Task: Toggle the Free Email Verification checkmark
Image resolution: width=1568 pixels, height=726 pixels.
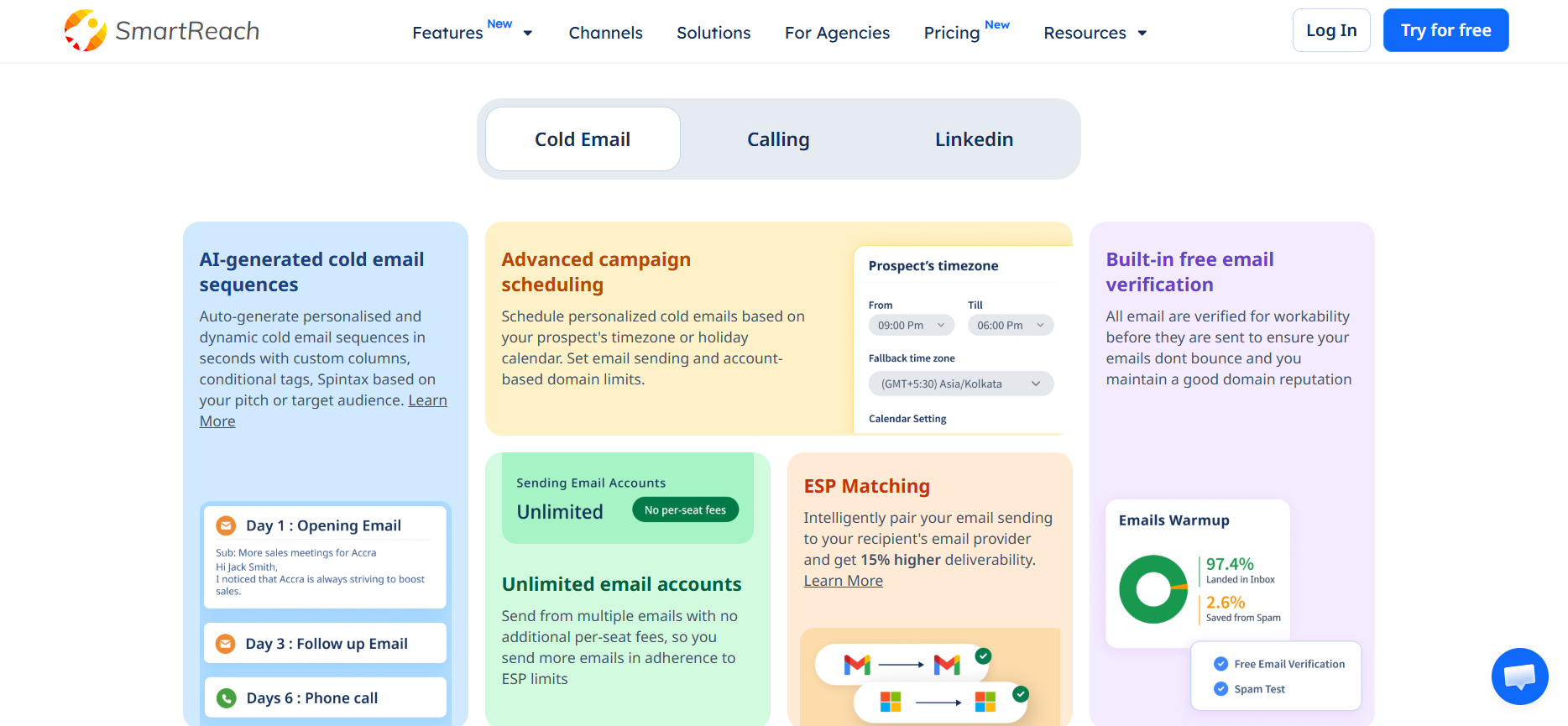Action: point(1220,664)
